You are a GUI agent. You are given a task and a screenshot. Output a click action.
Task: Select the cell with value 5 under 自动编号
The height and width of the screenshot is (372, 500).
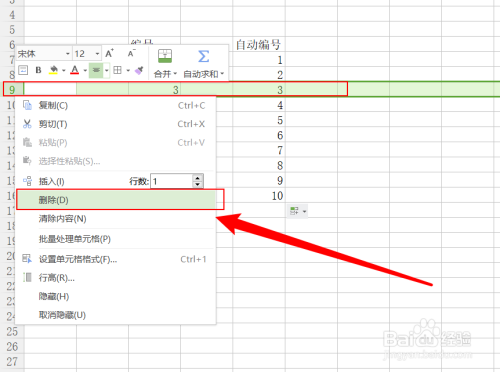click(259, 120)
